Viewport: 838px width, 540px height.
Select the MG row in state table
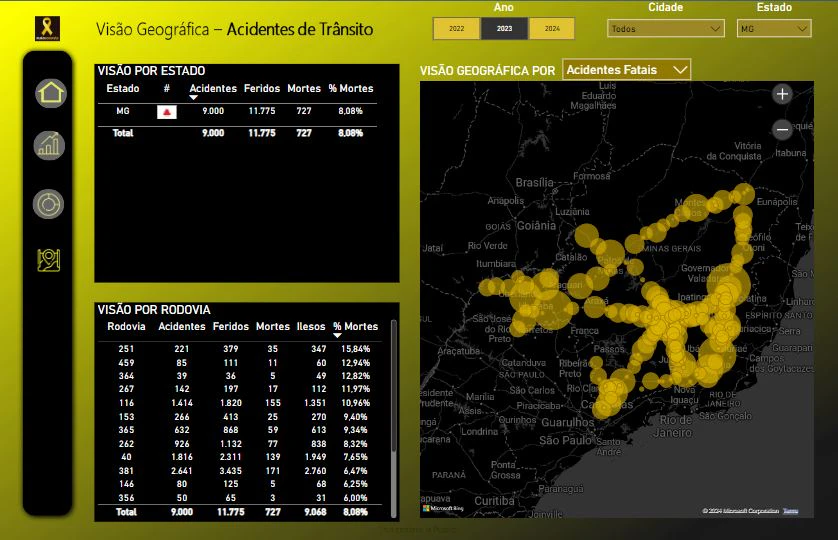(x=237, y=111)
